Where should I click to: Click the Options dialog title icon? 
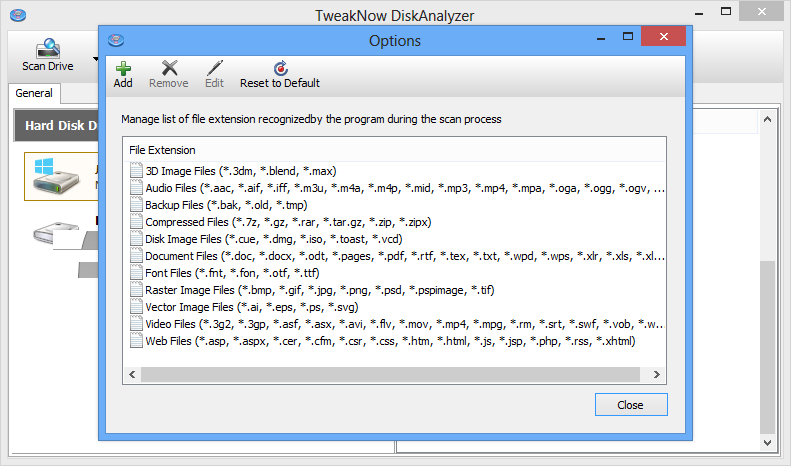[116, 40]
